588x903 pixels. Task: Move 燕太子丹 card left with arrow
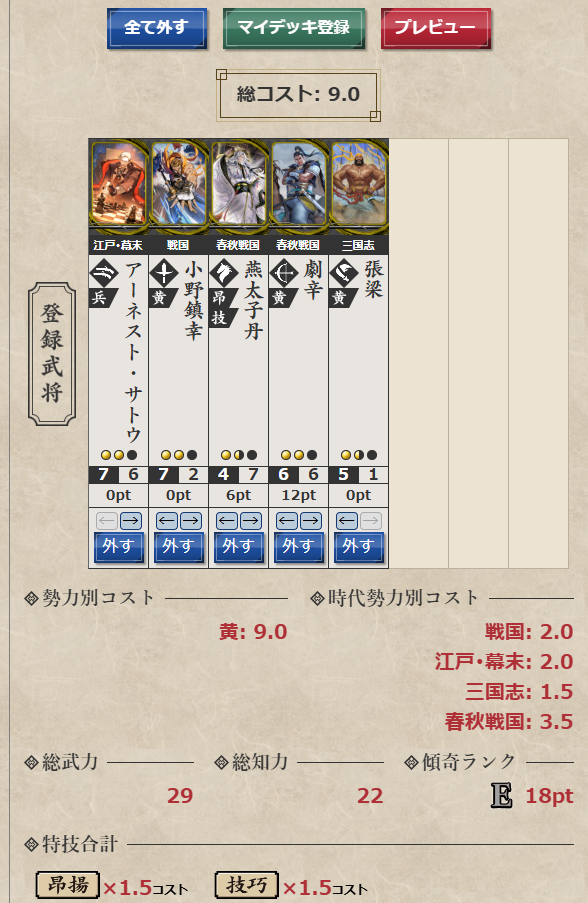pos(226,521)
